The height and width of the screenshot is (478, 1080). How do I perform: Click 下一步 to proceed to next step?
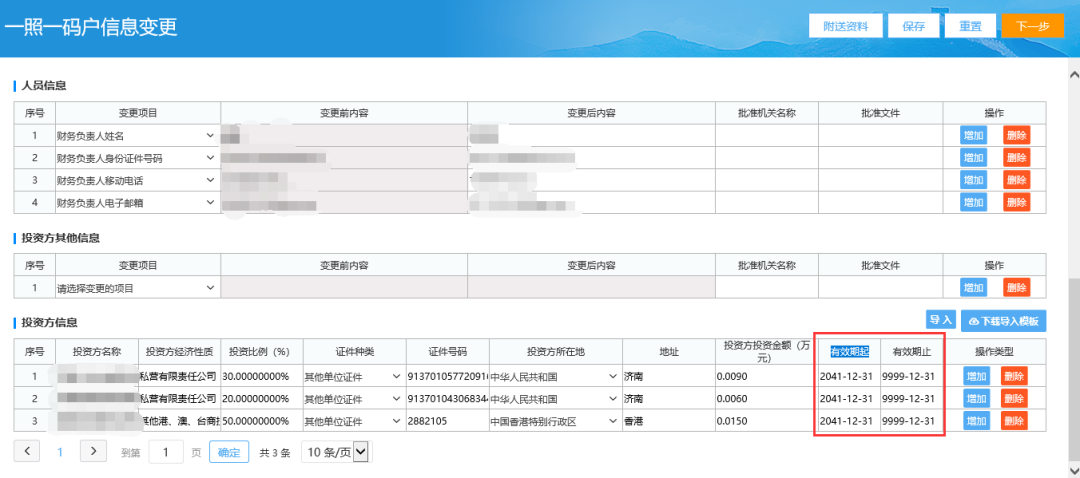tap(1032, 26)
